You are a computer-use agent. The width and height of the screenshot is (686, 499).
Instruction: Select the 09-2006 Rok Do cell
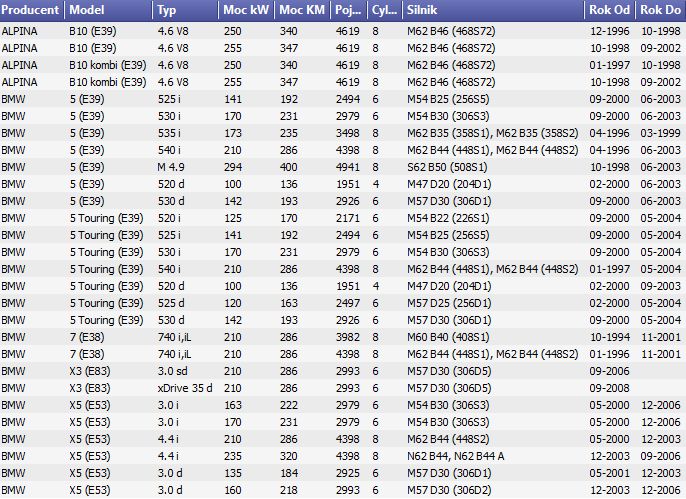coord(661,456)
